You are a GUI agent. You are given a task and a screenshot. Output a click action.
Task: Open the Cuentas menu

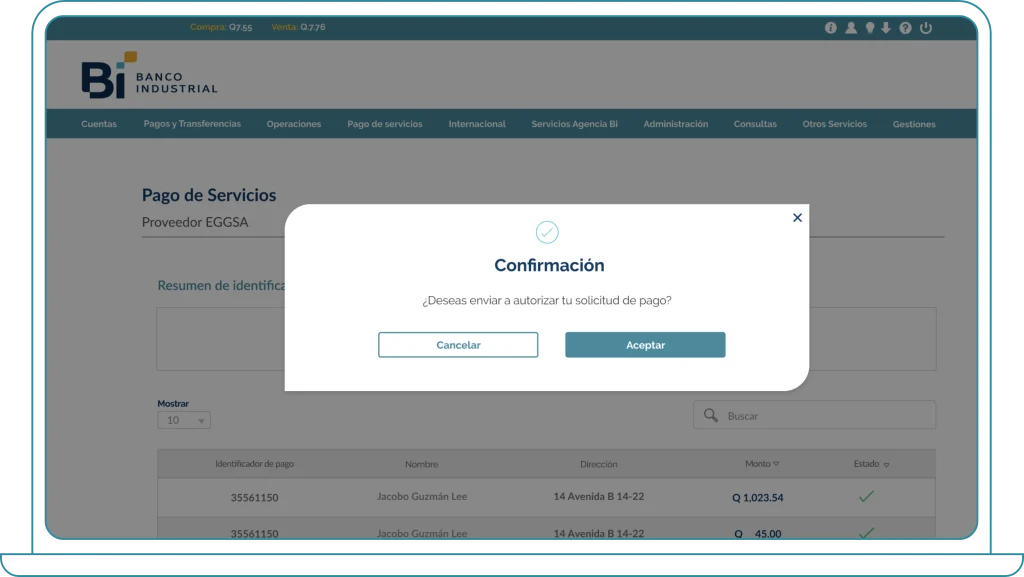pyautogui.click(x=99, y=124)
